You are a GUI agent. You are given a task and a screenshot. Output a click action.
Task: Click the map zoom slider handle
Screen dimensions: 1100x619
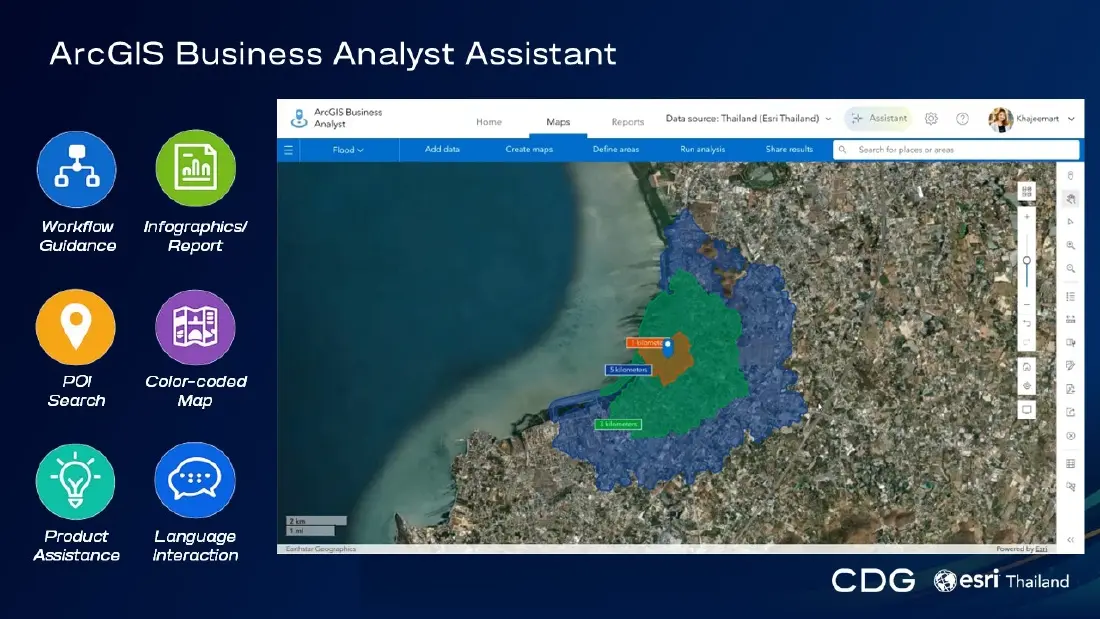1026,260
